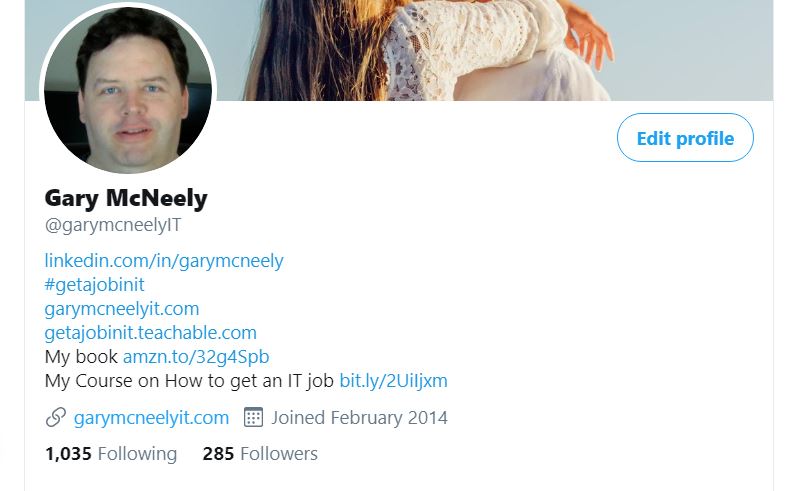
Task: Click the Joined February 2014 text
Action: click(359, 418)
